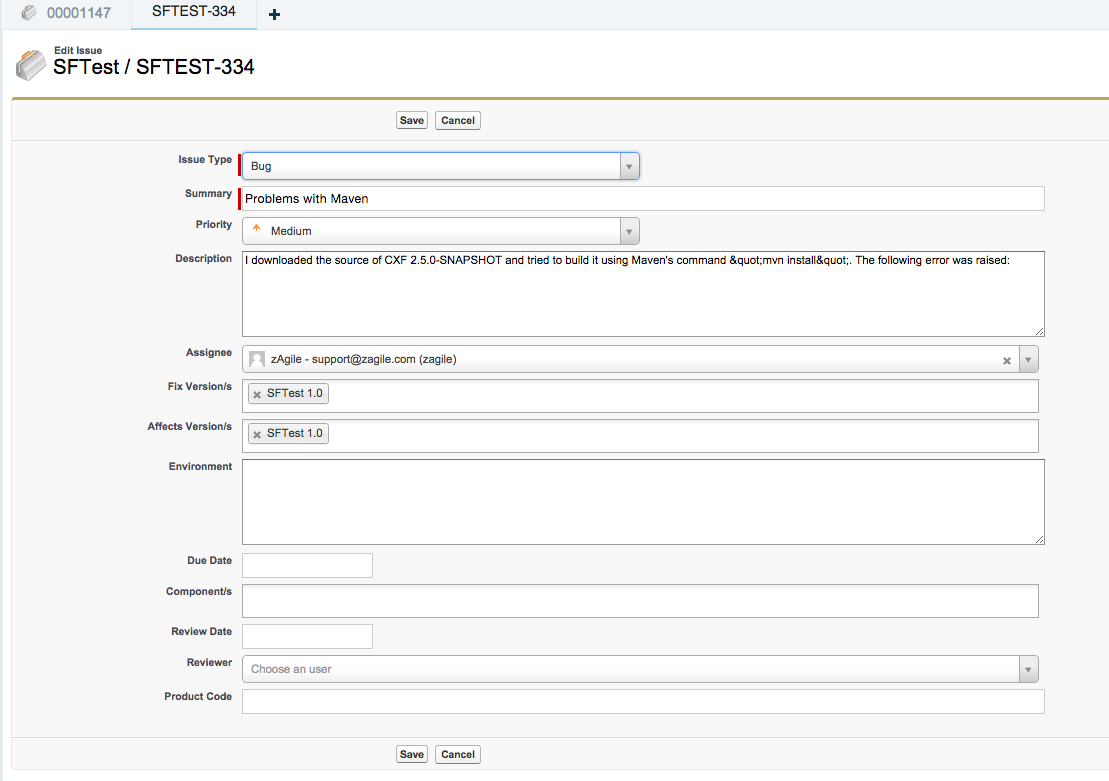
Task: Remove SFTest 1.0 from Affects Version/s
Action: pos(257,434)
